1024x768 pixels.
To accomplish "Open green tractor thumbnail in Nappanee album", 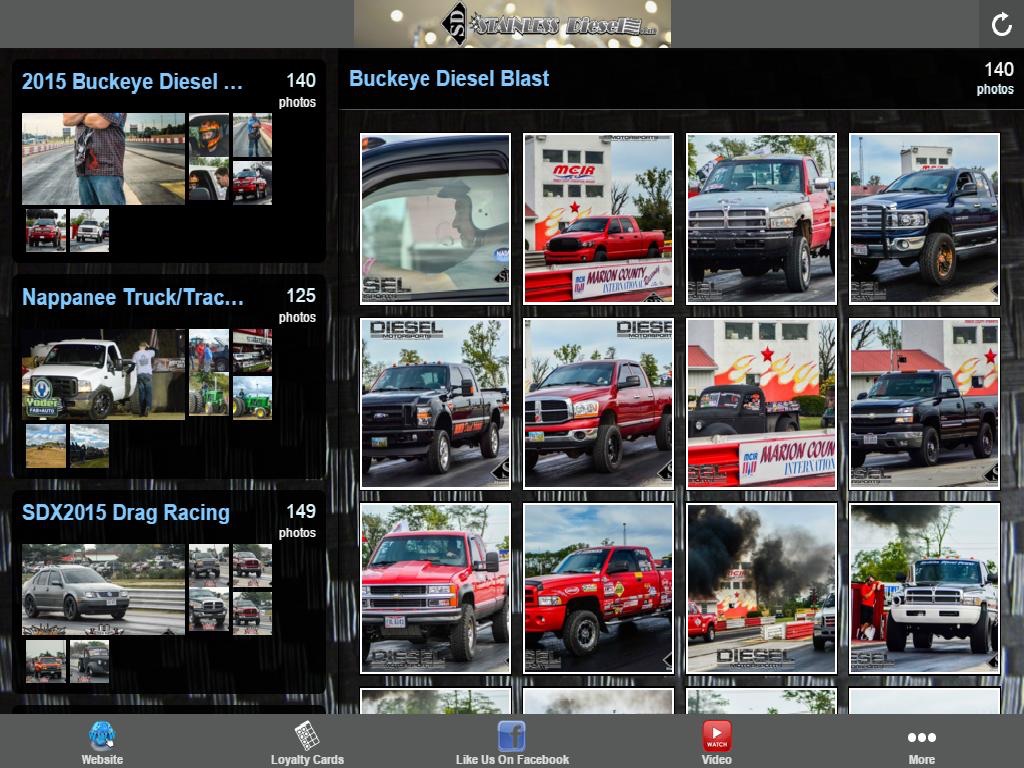I will pos(252,398).
